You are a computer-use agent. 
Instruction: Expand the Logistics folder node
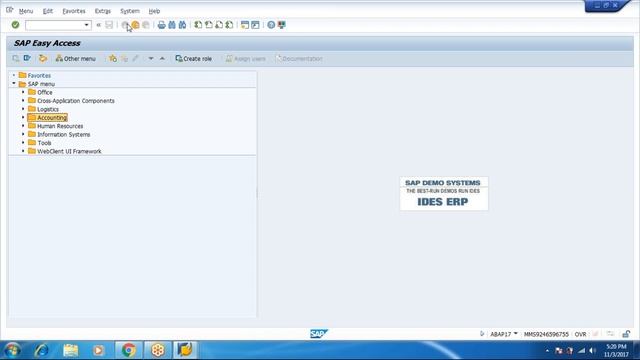coord(23,109)
